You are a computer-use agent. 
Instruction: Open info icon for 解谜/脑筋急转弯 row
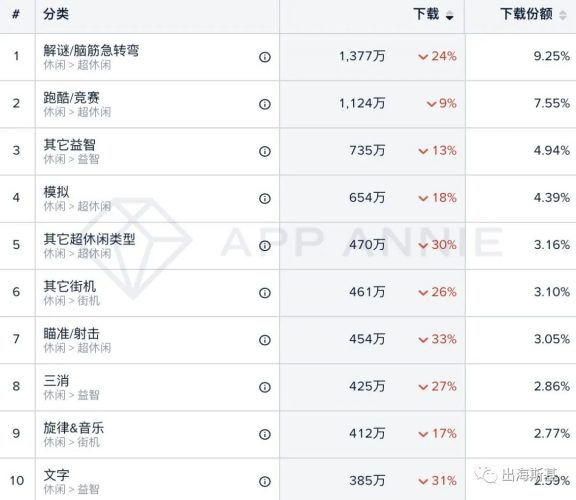265,57
